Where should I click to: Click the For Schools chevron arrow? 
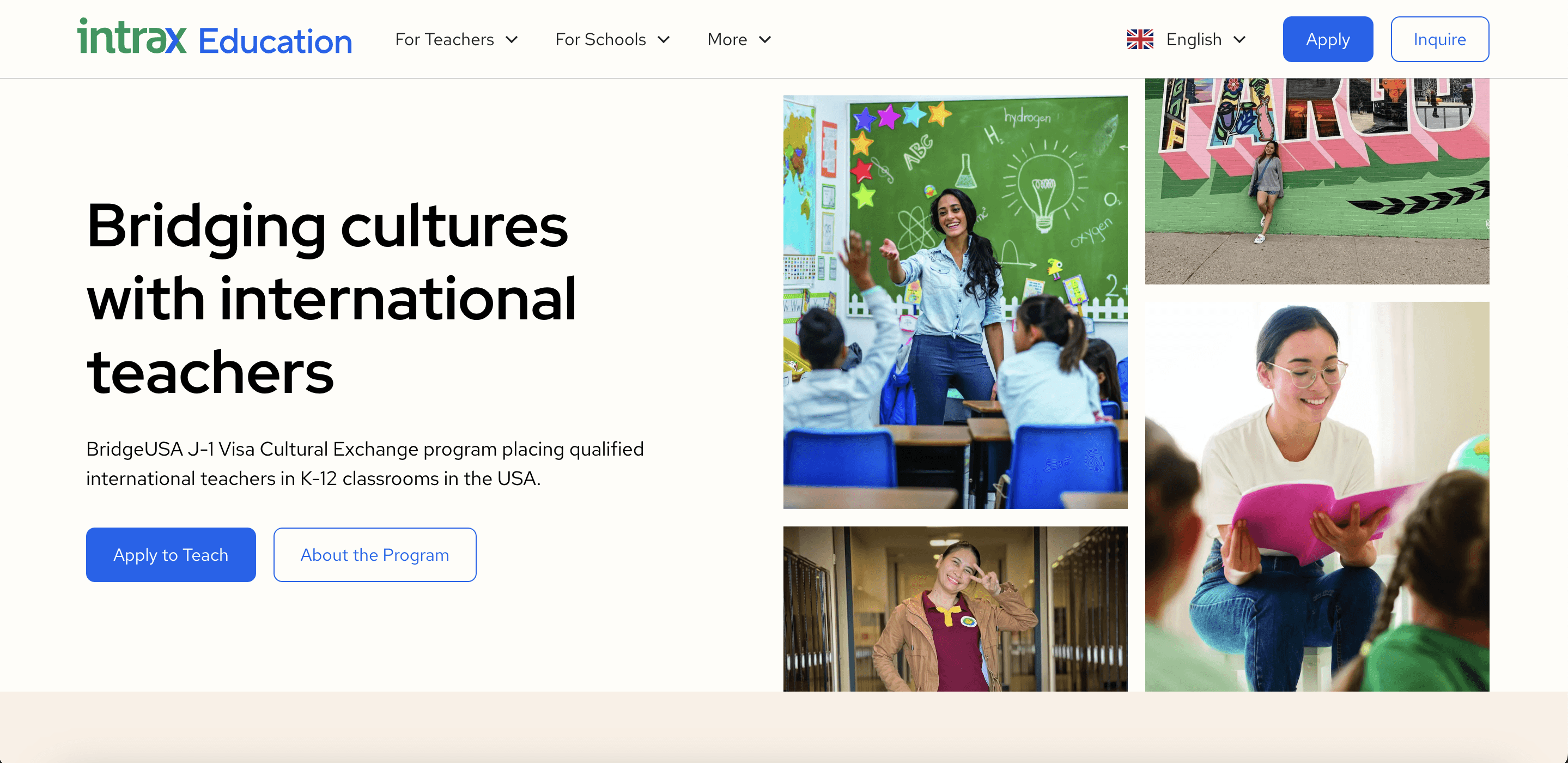tap(664, 40)
